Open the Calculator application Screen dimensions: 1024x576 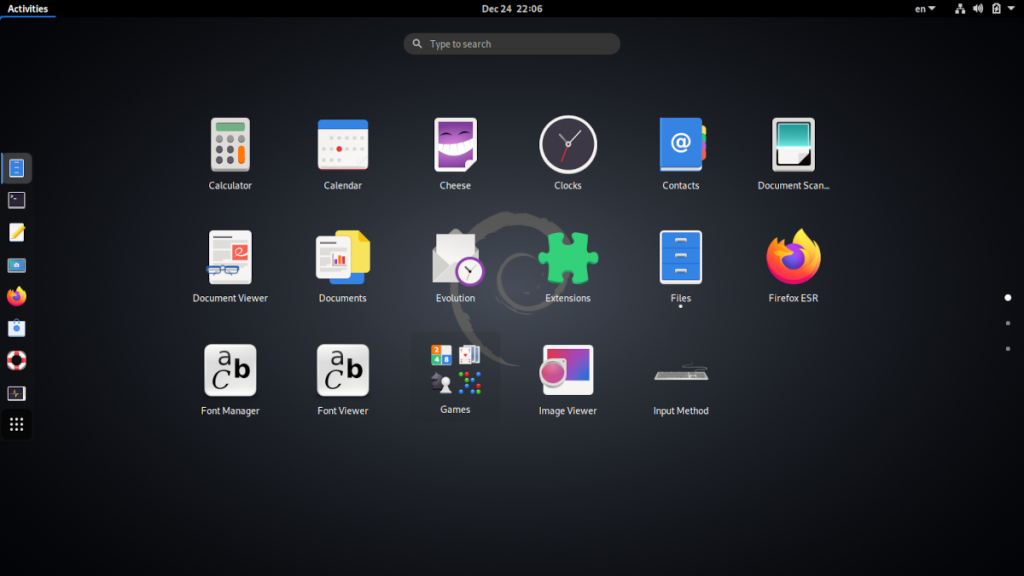[x=230, y=143]
